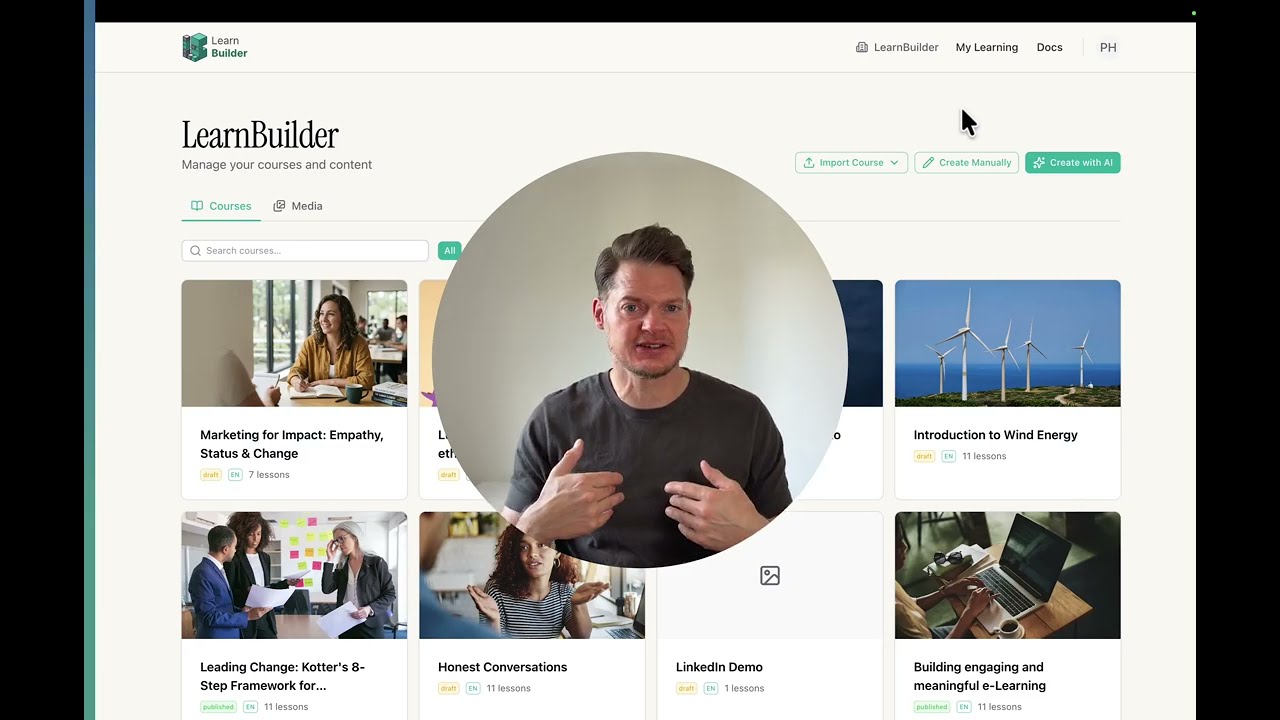Click the Marketing for Impact course title

tap(292, 444)
